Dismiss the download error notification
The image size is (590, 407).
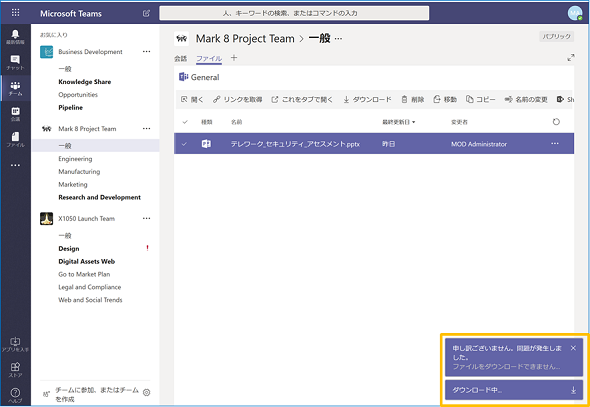point(573,348)
